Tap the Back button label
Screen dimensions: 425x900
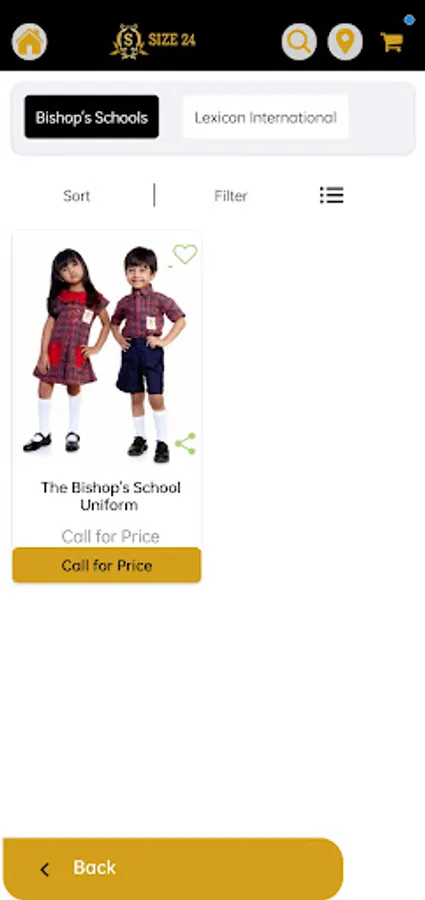point(95,867)
